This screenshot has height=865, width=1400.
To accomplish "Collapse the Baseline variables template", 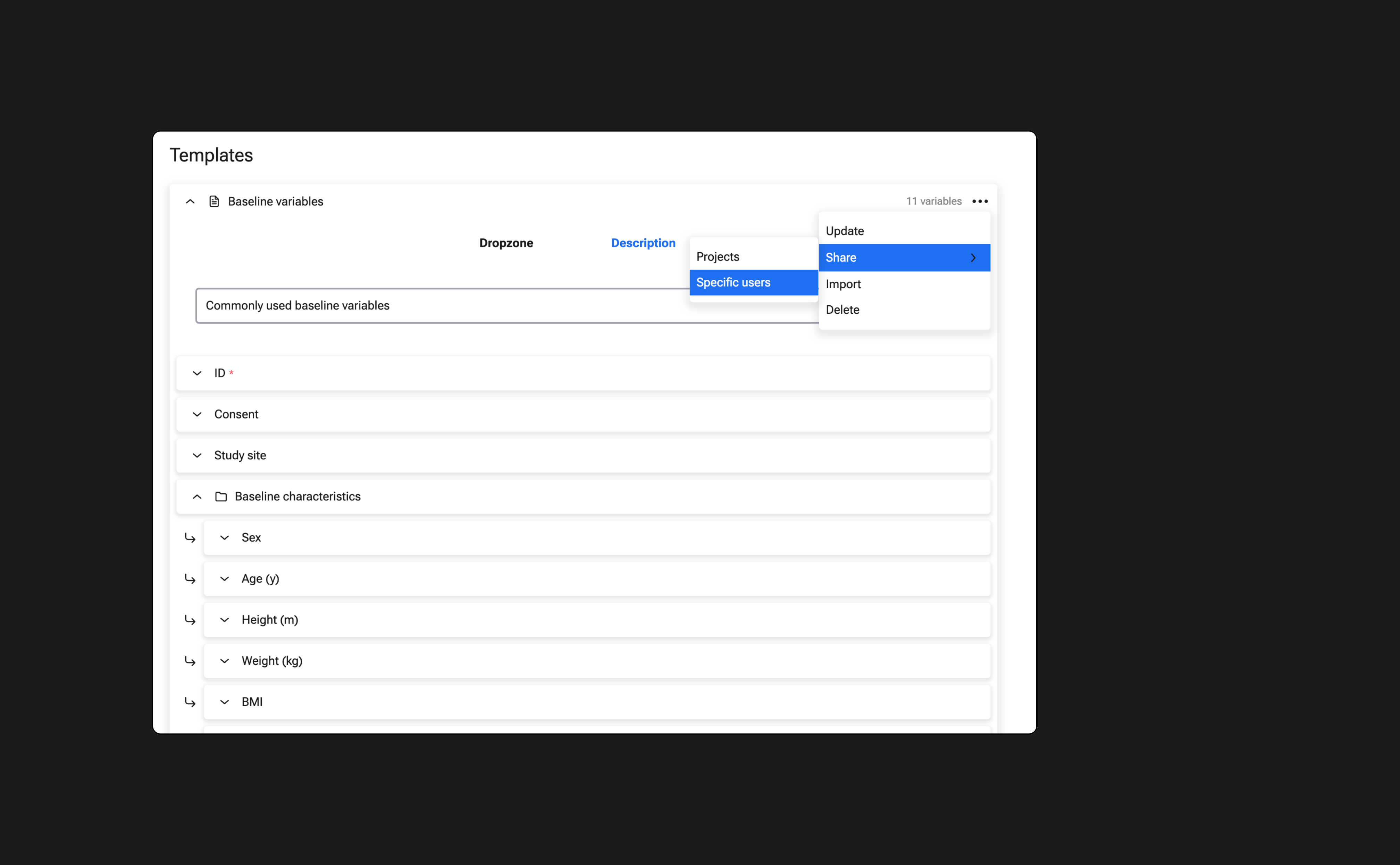I will coord(190,201).
